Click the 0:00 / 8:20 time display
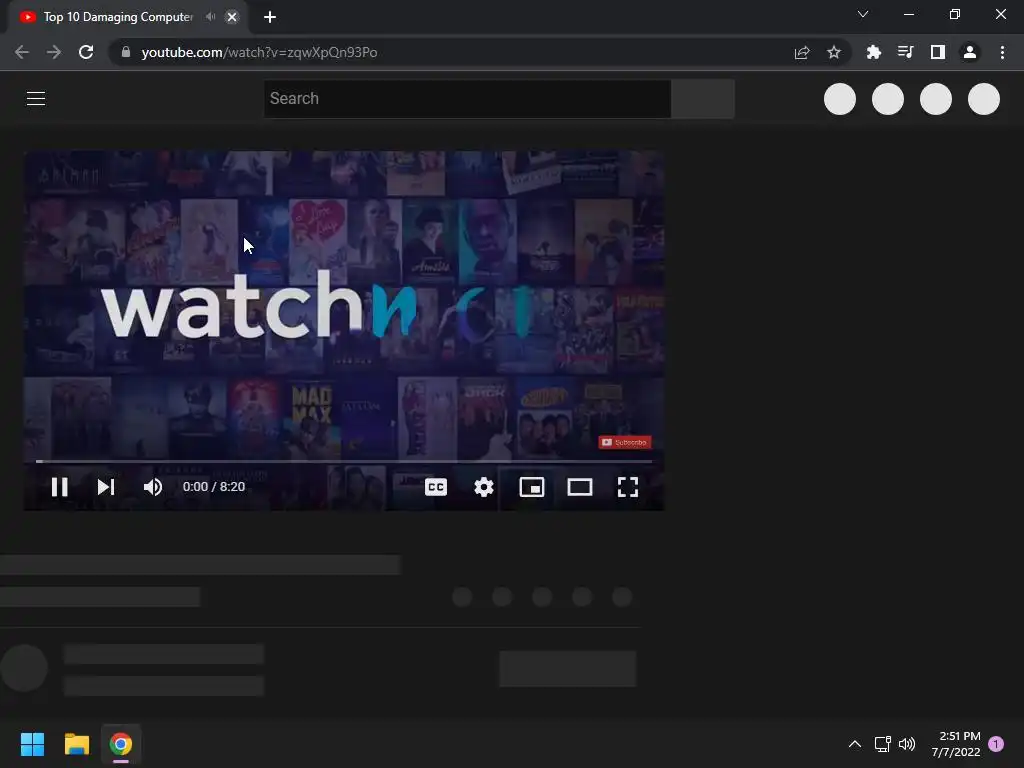 point(214,487)
